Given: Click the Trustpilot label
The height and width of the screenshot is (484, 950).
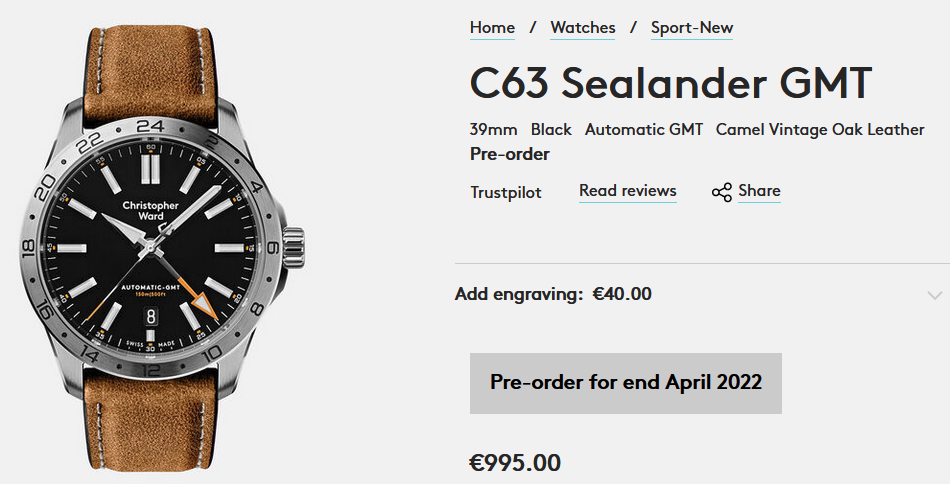Looking at the screenshot, I should [506, 192].
